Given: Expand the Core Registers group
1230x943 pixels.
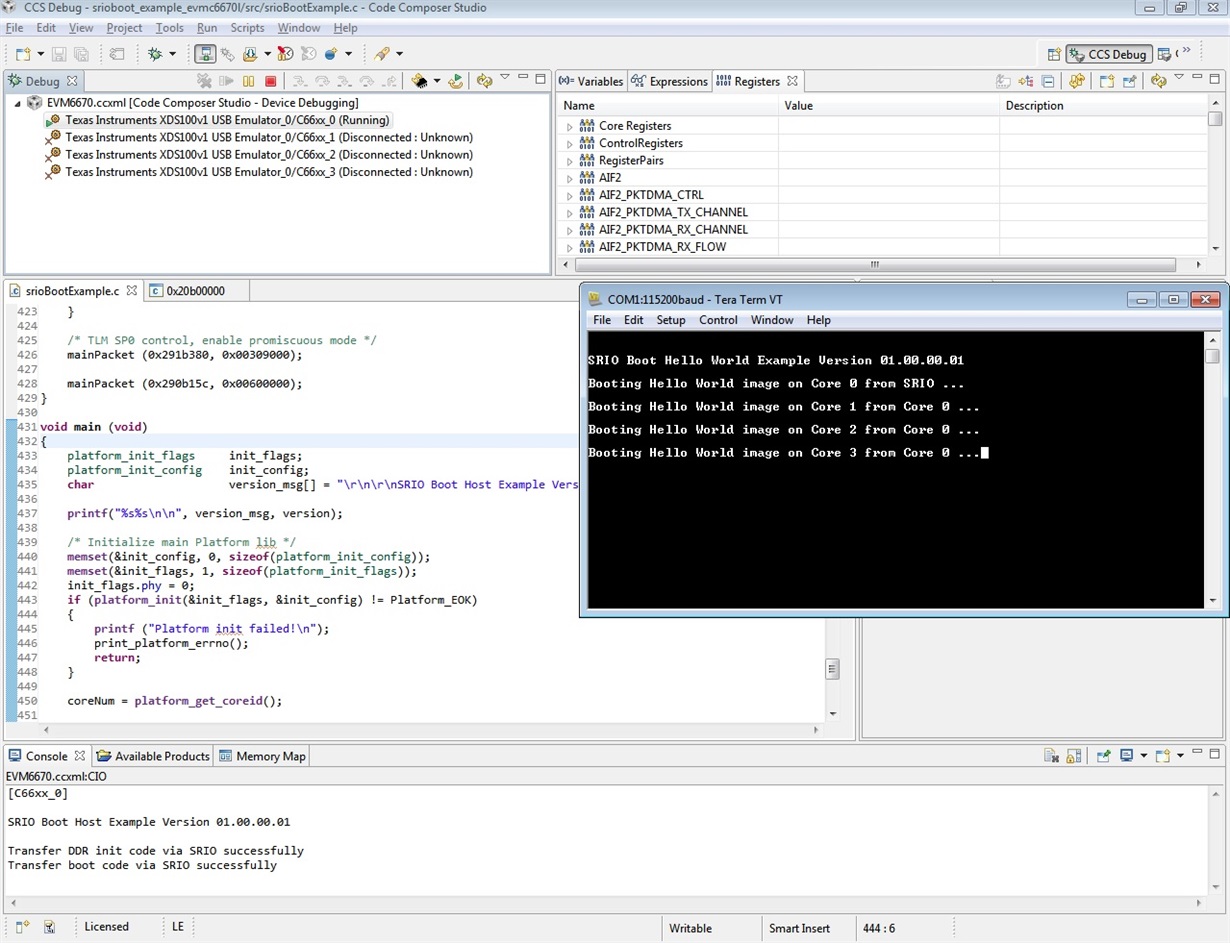Looking at the screenshot, I should click(570, 126).
